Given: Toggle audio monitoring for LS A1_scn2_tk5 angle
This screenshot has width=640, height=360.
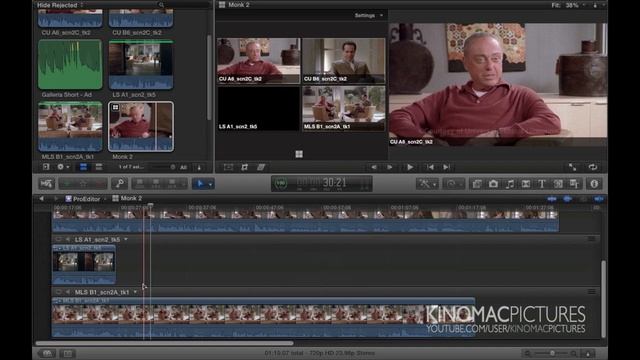Looking at the screenshot, I should coord(68,239).
